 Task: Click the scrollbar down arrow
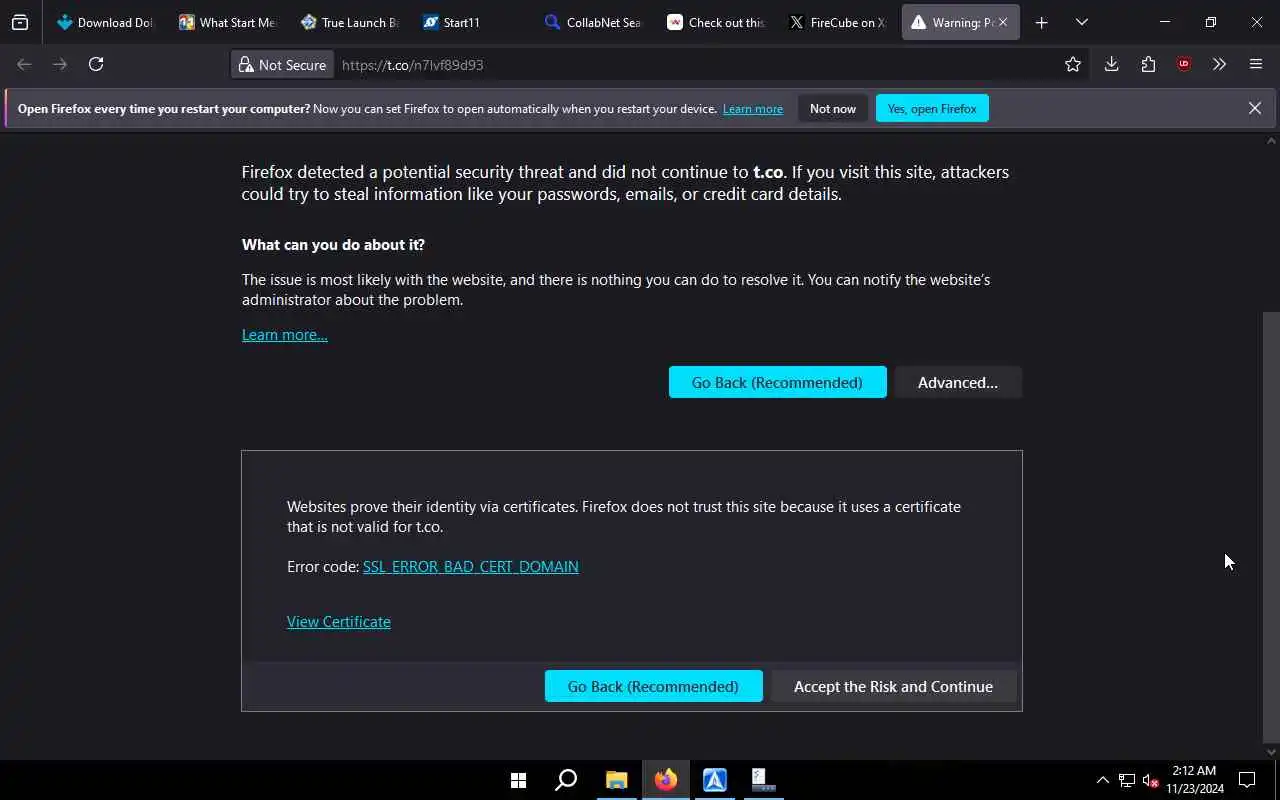pos(1271,752)
